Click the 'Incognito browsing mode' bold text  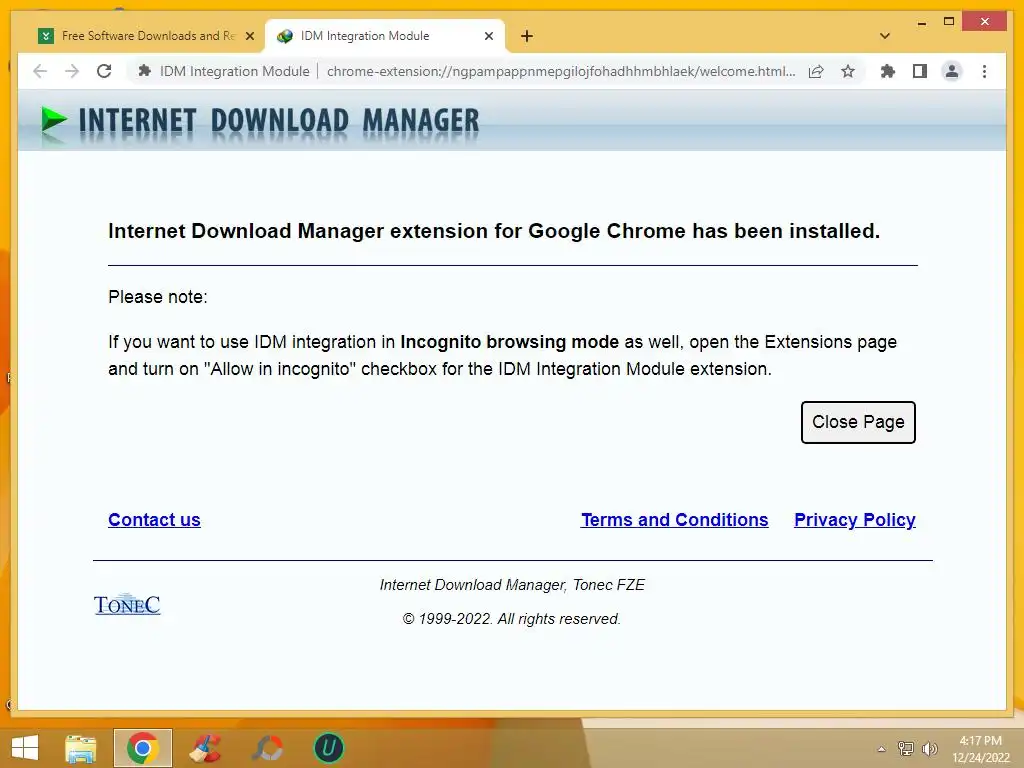pyautogui.click(x=509, y=342)
